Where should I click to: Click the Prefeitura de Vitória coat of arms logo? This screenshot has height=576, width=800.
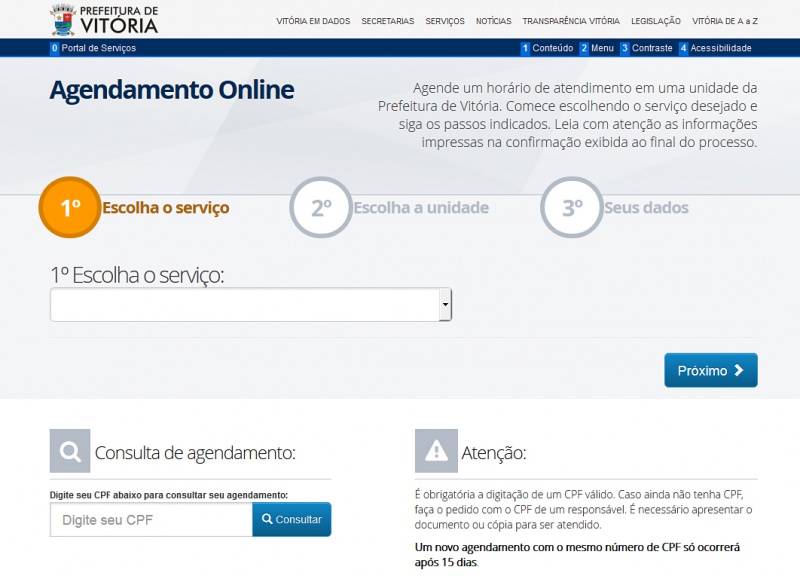(x=63, y=20)
